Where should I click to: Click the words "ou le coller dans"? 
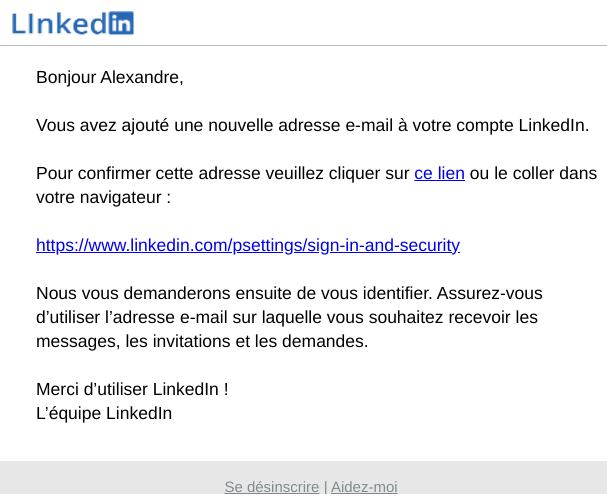[x=533, y=173]
